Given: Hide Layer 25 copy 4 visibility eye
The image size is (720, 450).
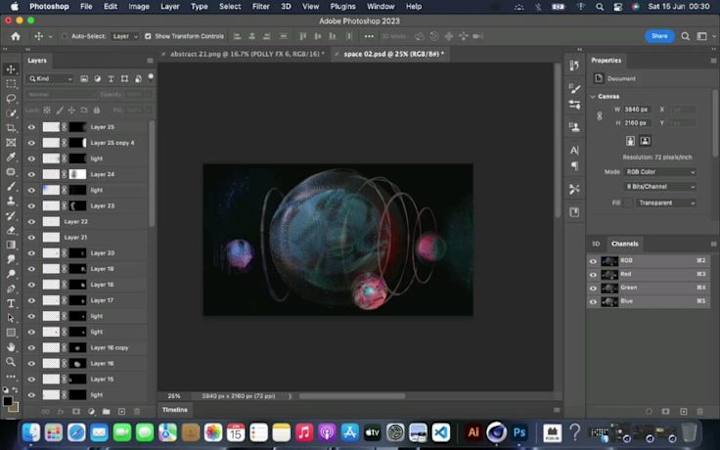Looking at the screenshot, I should pos(31,143).
